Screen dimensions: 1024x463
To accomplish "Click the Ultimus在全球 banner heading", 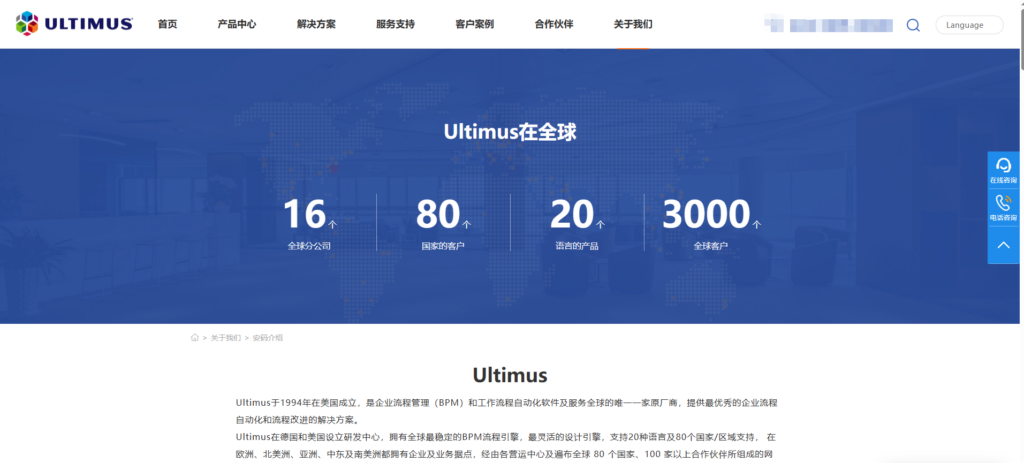I will click(510, 133).
